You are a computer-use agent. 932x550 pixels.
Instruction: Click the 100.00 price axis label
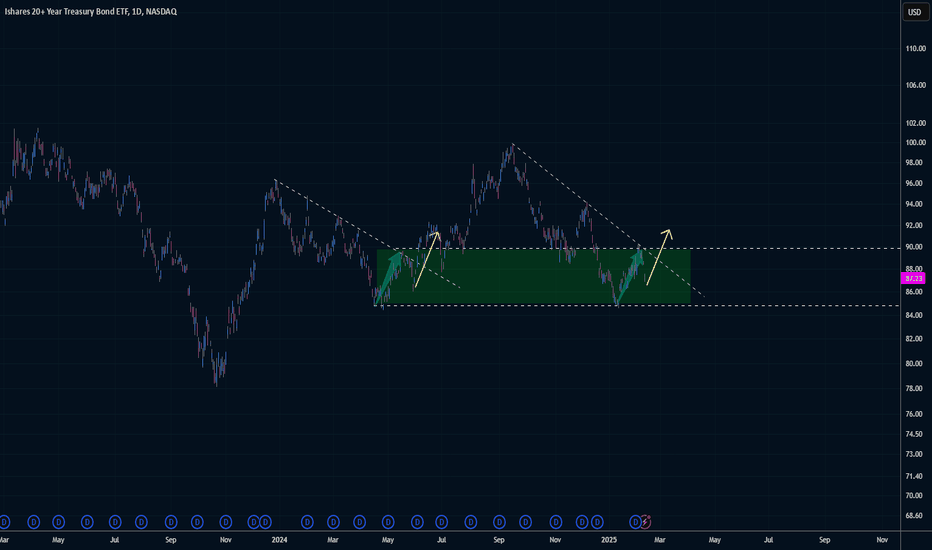click(x=915, y=143)
